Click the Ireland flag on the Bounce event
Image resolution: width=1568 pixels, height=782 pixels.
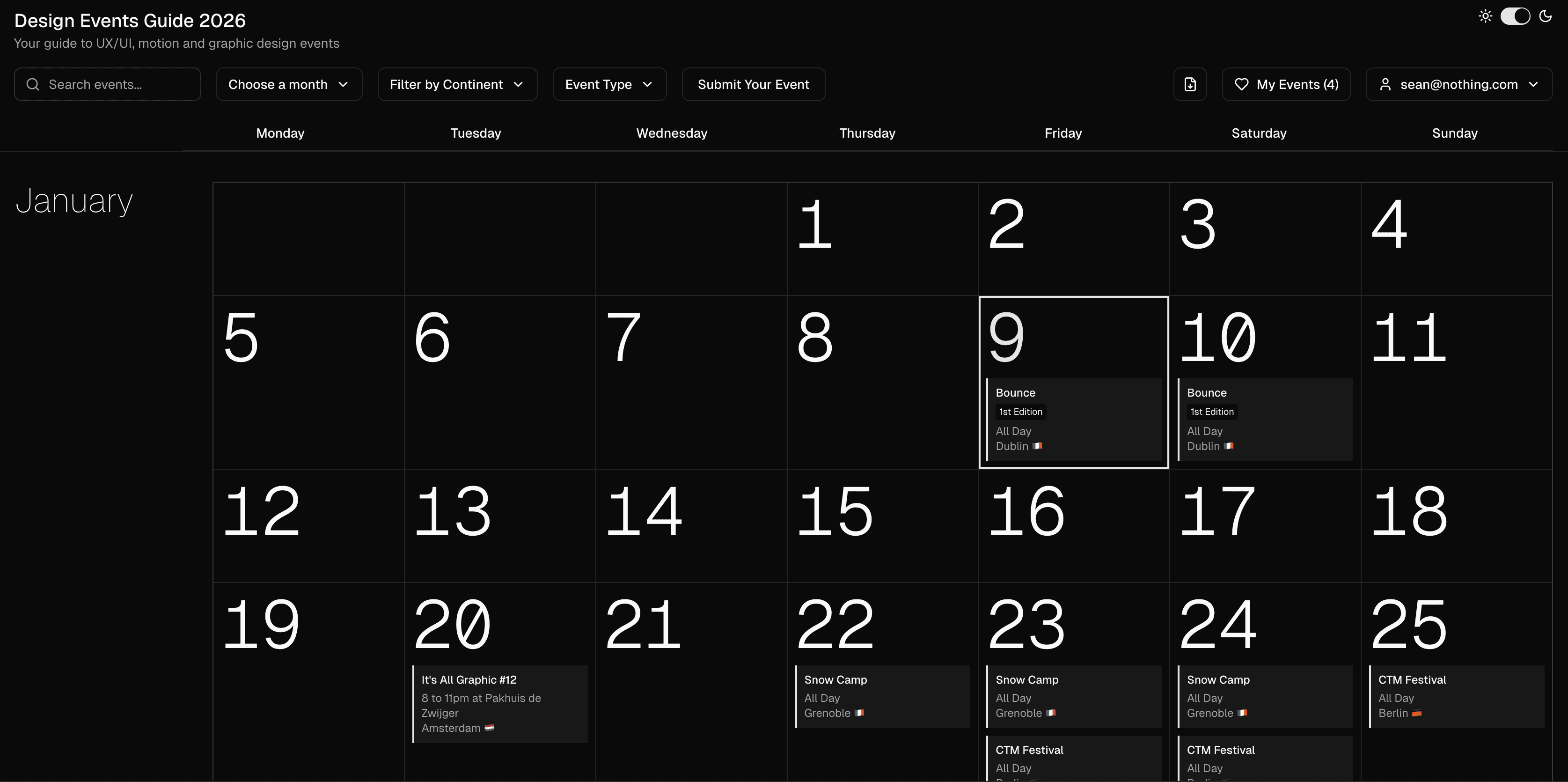[1037, 446]
